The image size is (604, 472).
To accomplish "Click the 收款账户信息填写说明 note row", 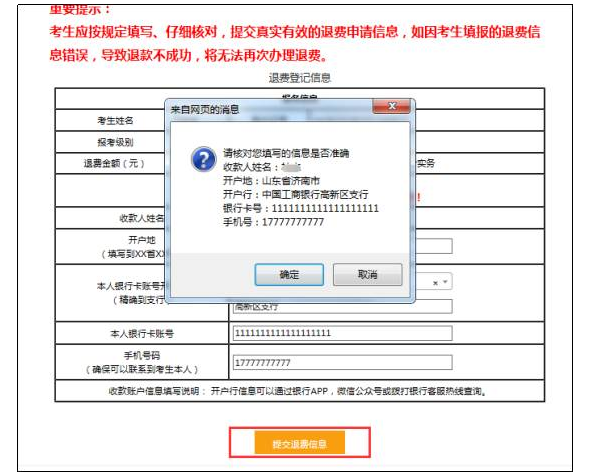I will coord(300,390).
